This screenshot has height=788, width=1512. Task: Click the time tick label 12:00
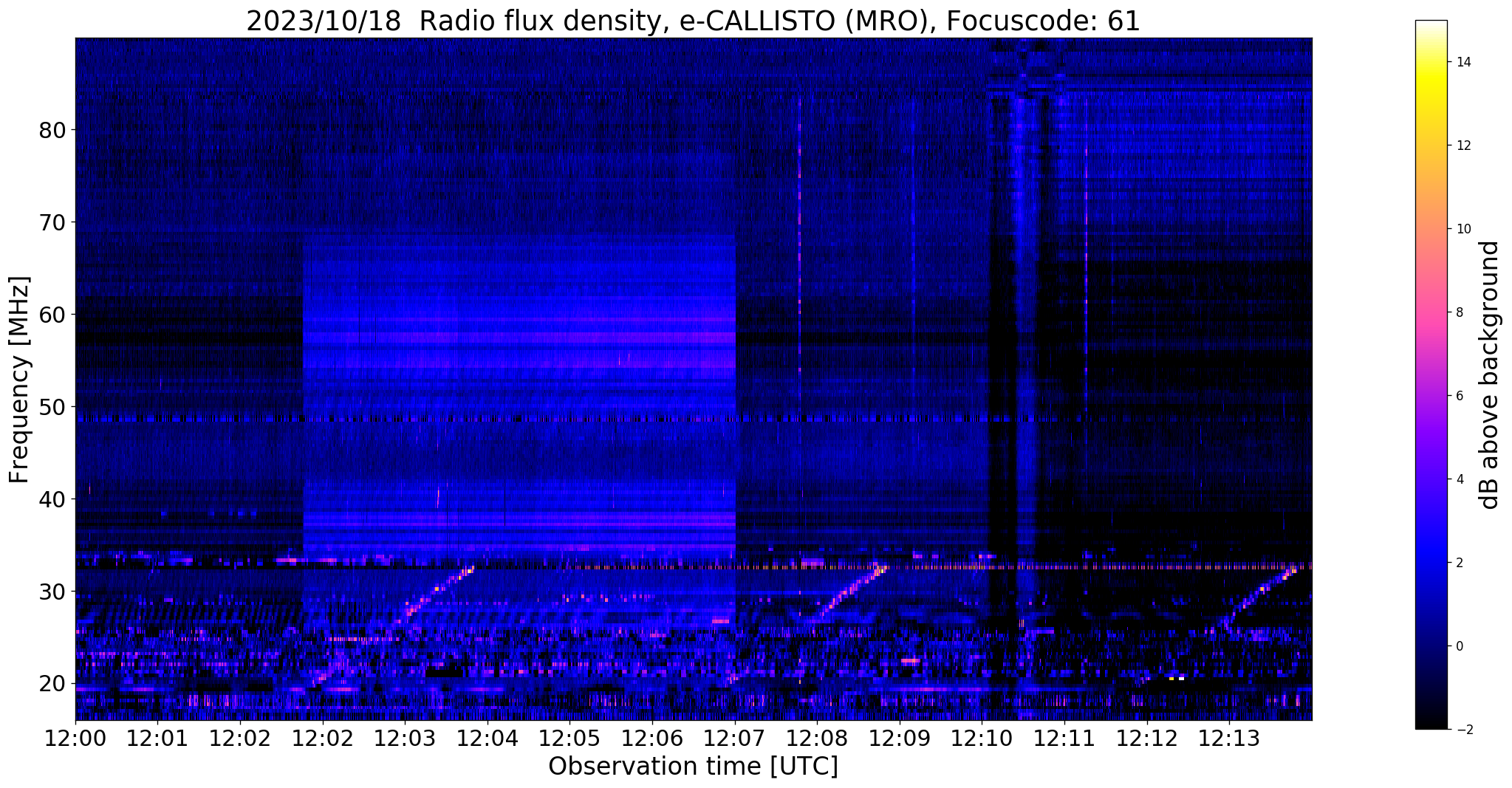tap(75, 738)
